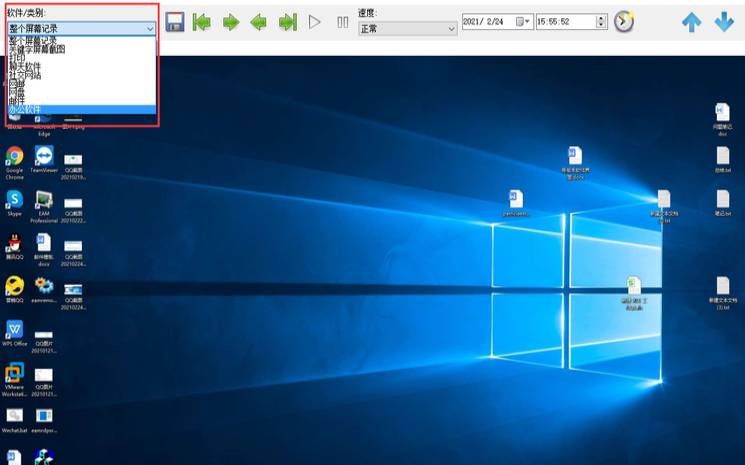This screenshot has width=745, height=465.
Task: Click the blue down arrow icon
Action: click(x=724, y=22)
